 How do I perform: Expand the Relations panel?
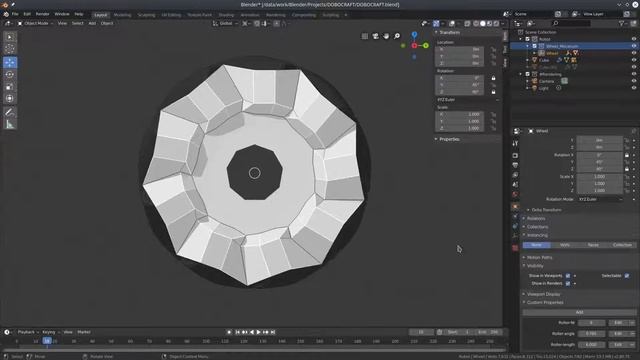click(x=536, y=218)
